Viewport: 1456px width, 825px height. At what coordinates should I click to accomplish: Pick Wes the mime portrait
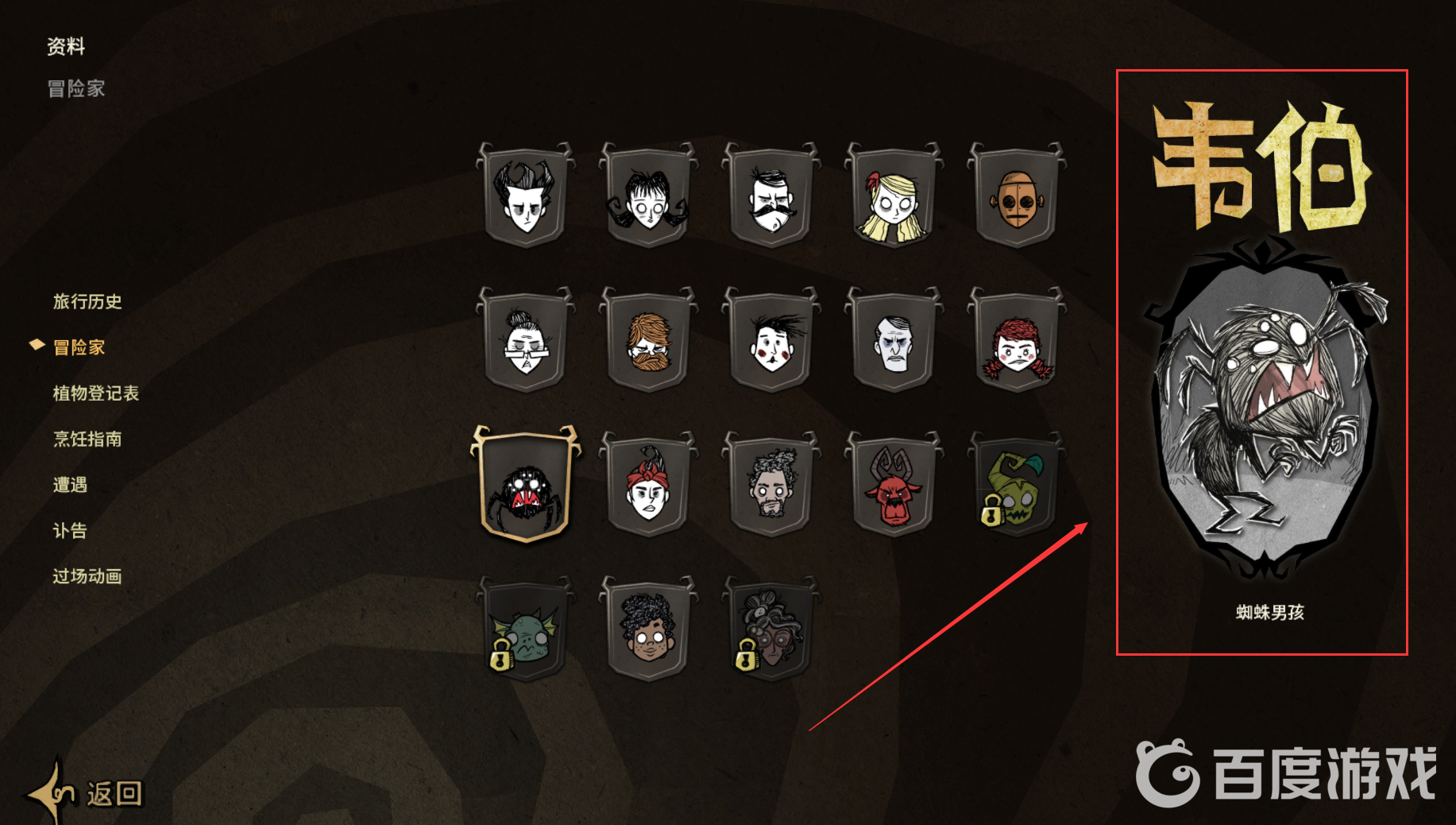click(771, 340)
